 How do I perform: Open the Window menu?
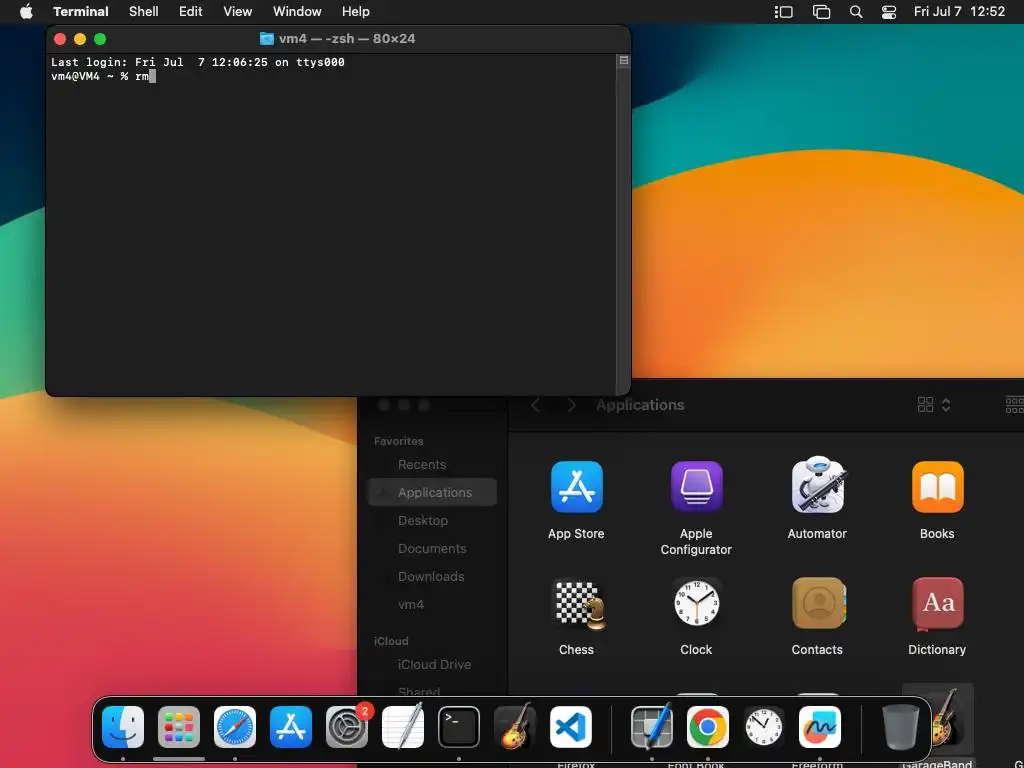coord(297,12)
